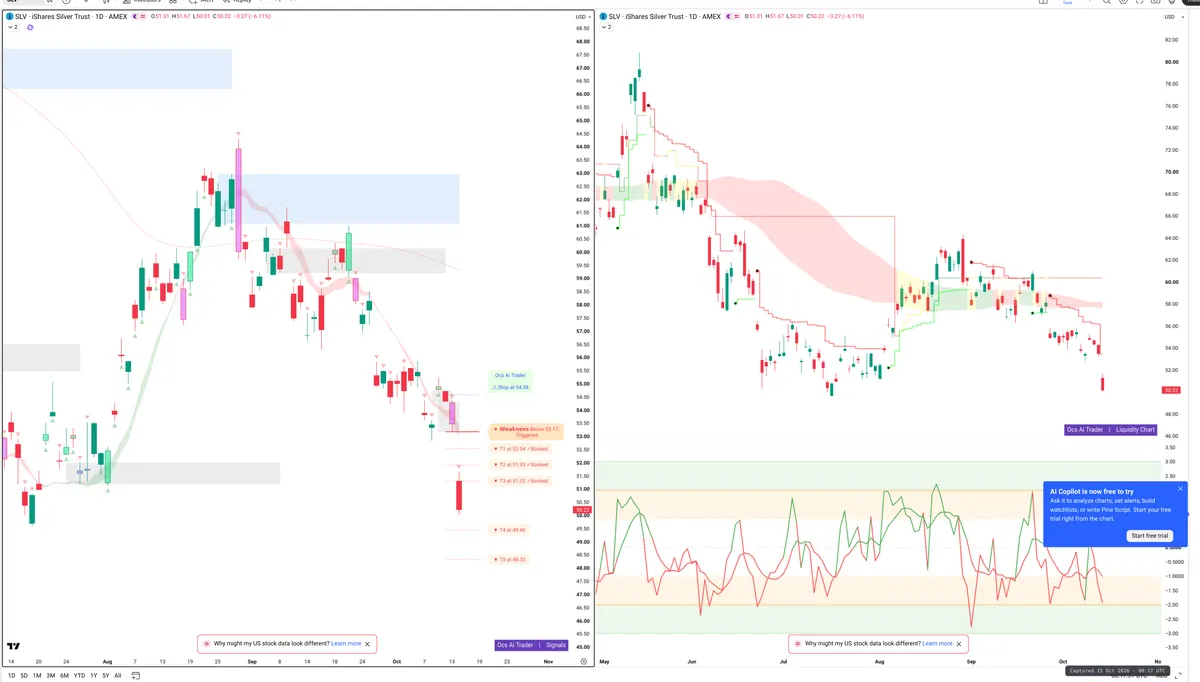1200x682 pixels.
Task: Click the T5 at 48.33 target label
Action: tap(510, 560)
